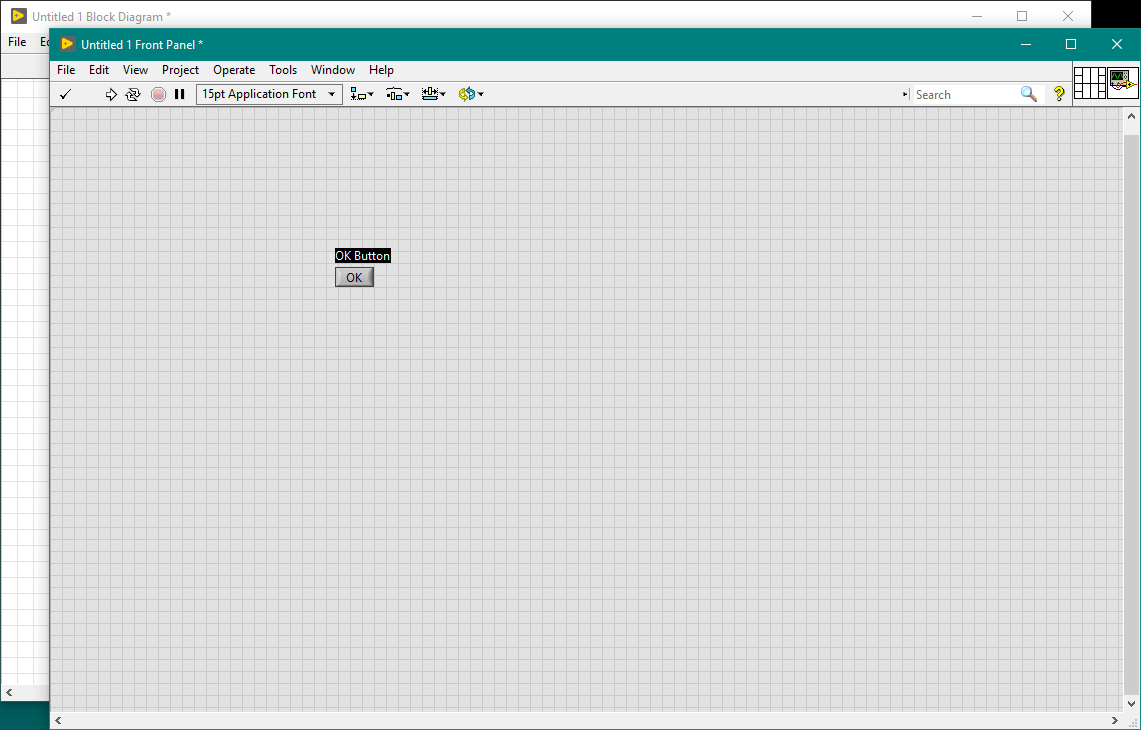Open the Resize Objects dropdown

(433, 94)
